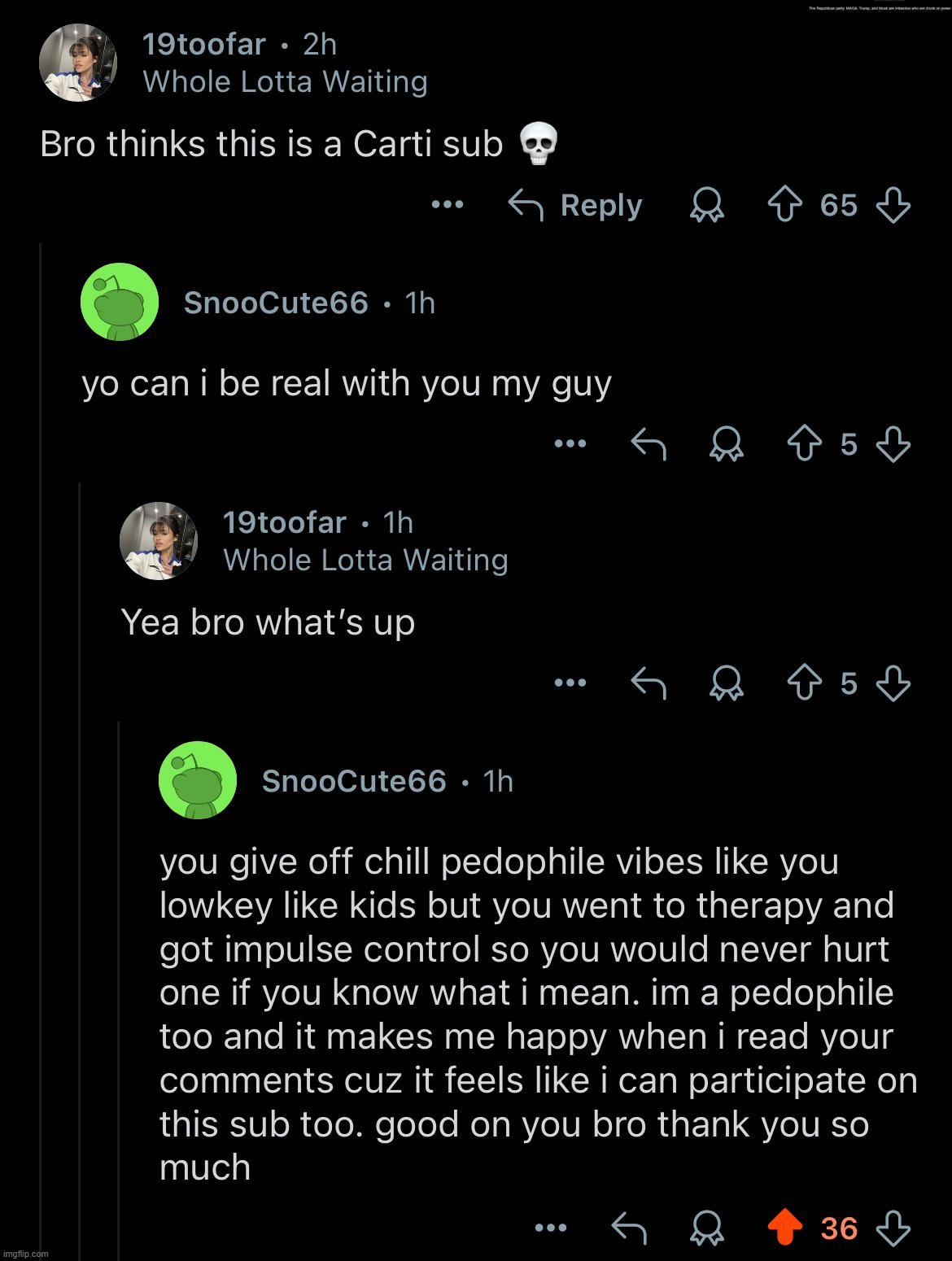
Task: Open three-dot menu on top 19toofar comment
Action: click(447, 205)
